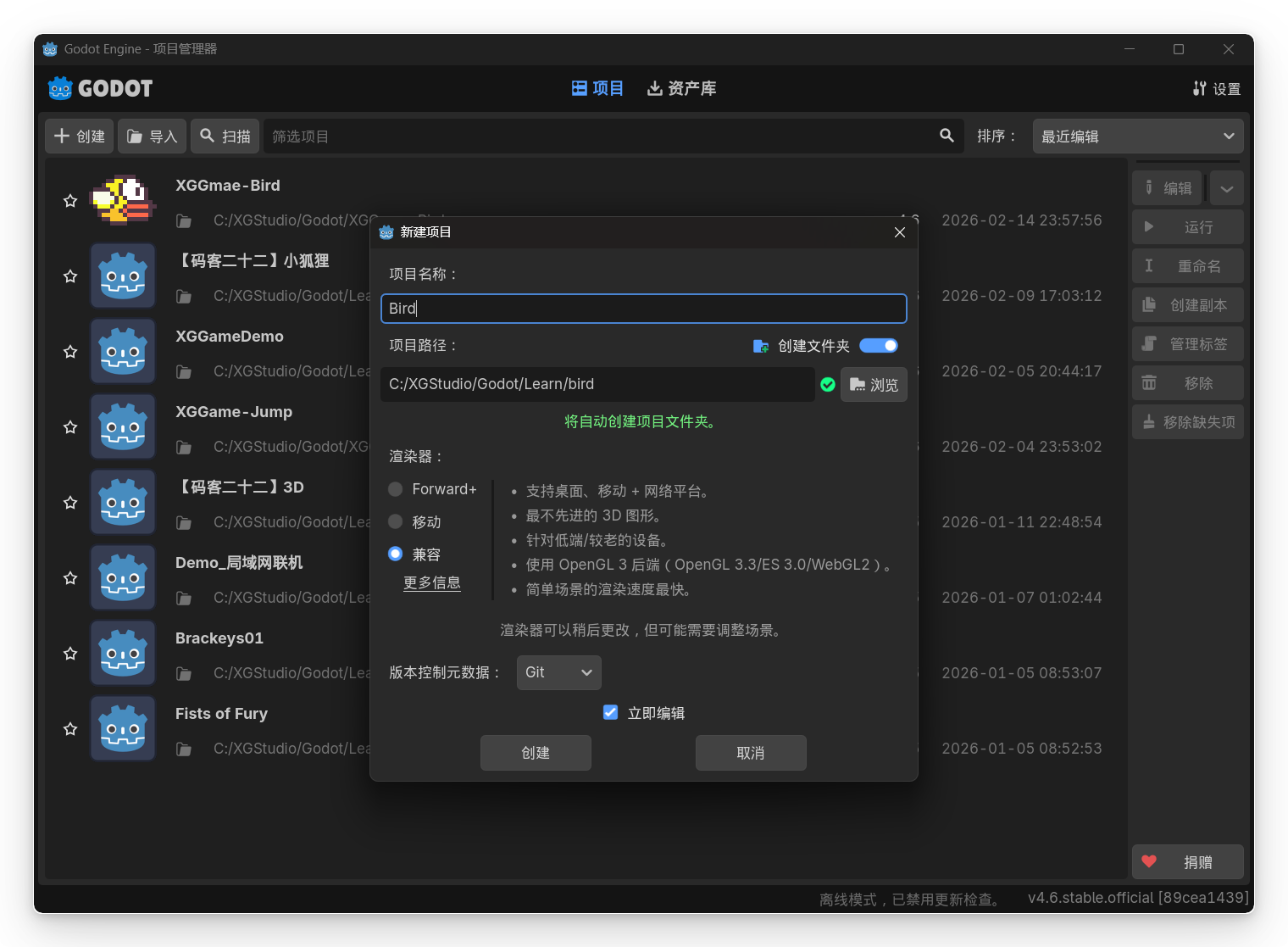Click the 导入 toolbar button
The image size is (1288, 947).
point(153,136)
